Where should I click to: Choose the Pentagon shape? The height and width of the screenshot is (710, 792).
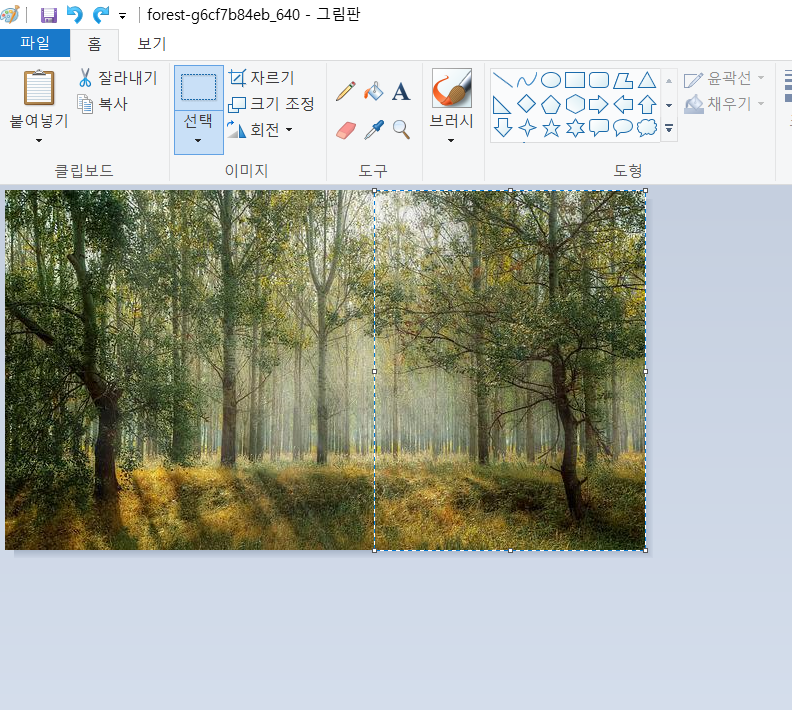pos(551,105)
